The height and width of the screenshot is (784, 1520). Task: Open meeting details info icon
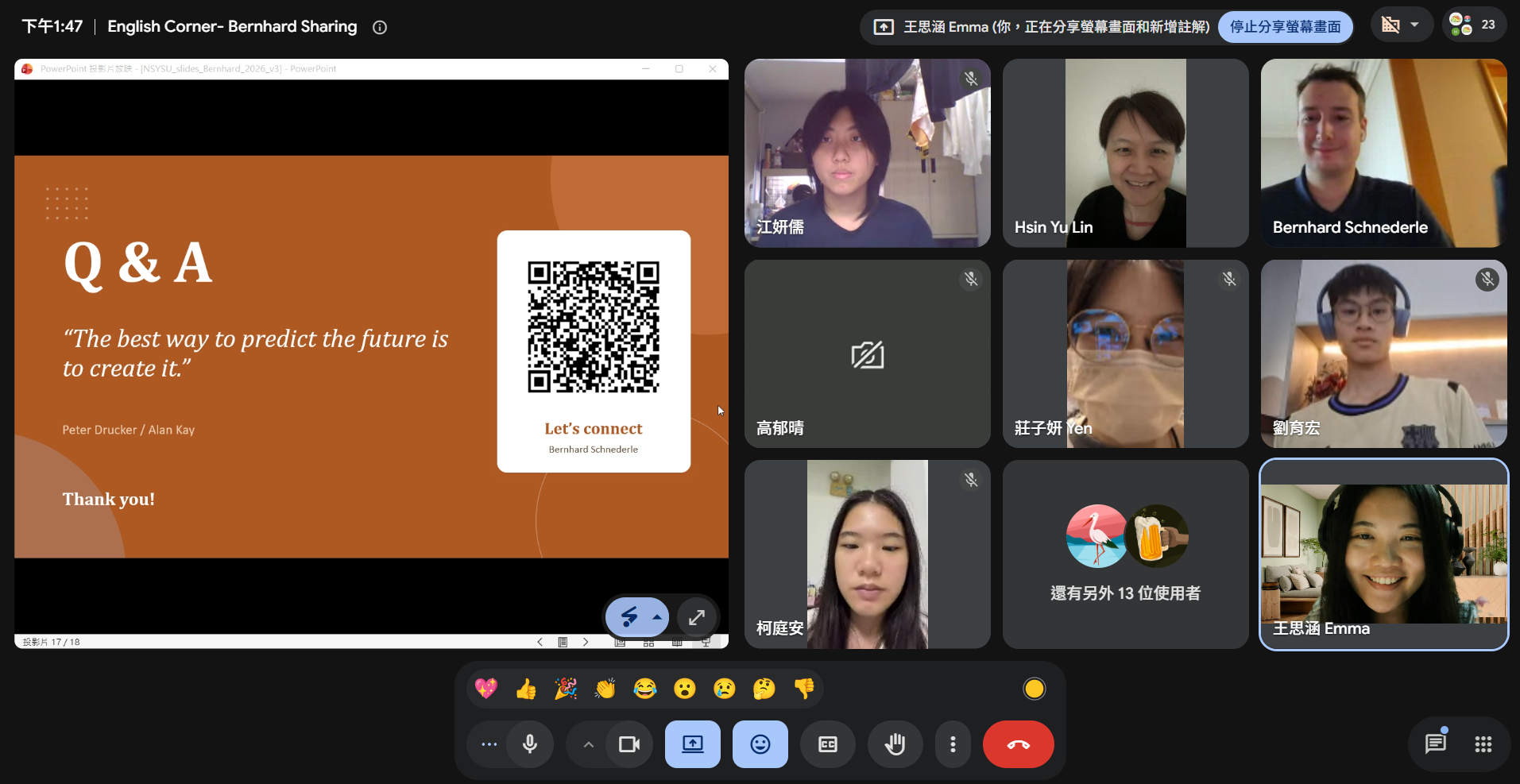(x=380, y=27)
